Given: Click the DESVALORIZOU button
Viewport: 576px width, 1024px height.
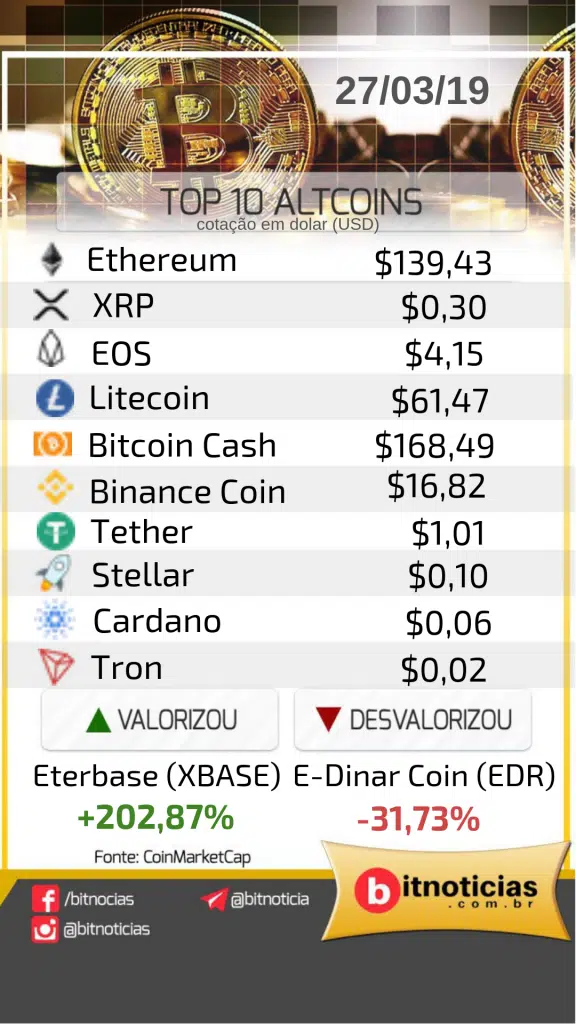Looking at the screenshot, I should coord(413,720).
